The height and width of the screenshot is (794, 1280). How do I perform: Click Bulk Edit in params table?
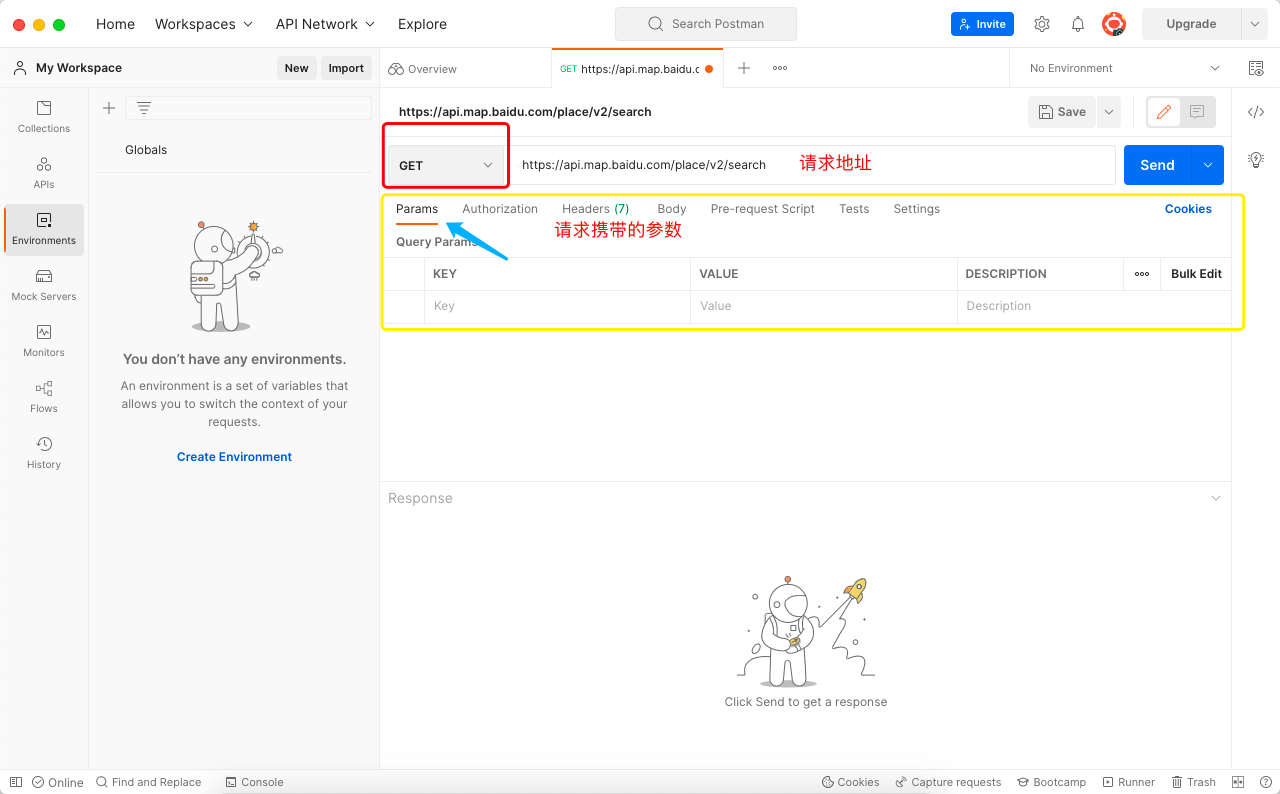[x=1196, y=274]
